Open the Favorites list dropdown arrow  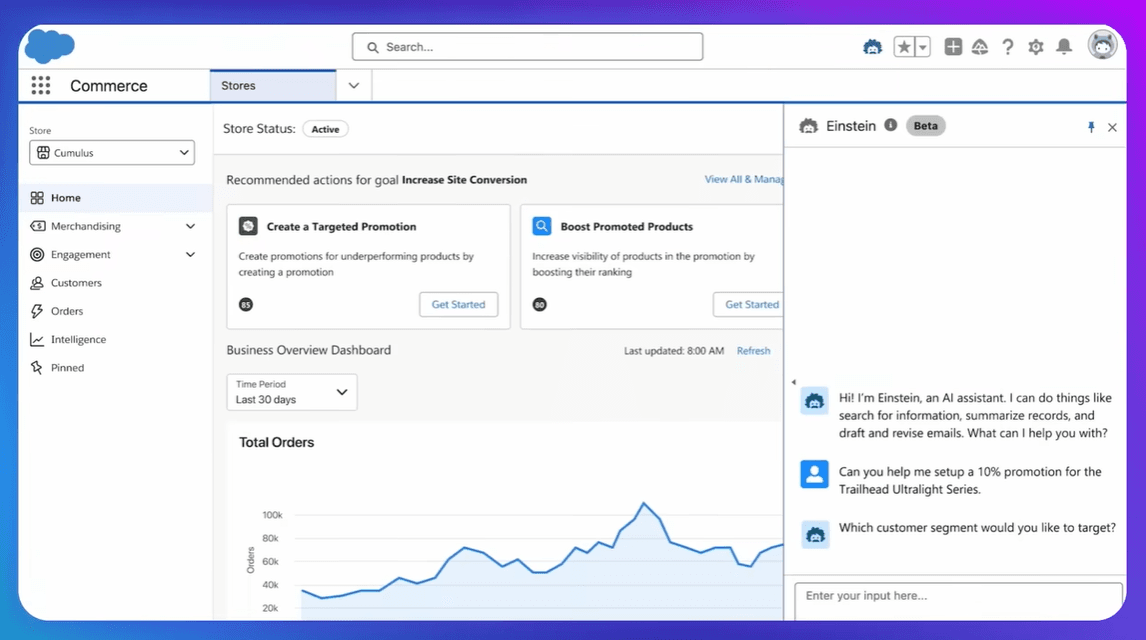[x=922, y=47]
